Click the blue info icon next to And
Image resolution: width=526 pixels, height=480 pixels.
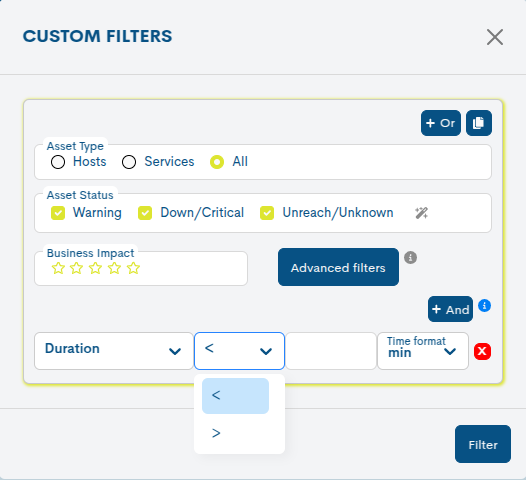click(x=484, y=306)
